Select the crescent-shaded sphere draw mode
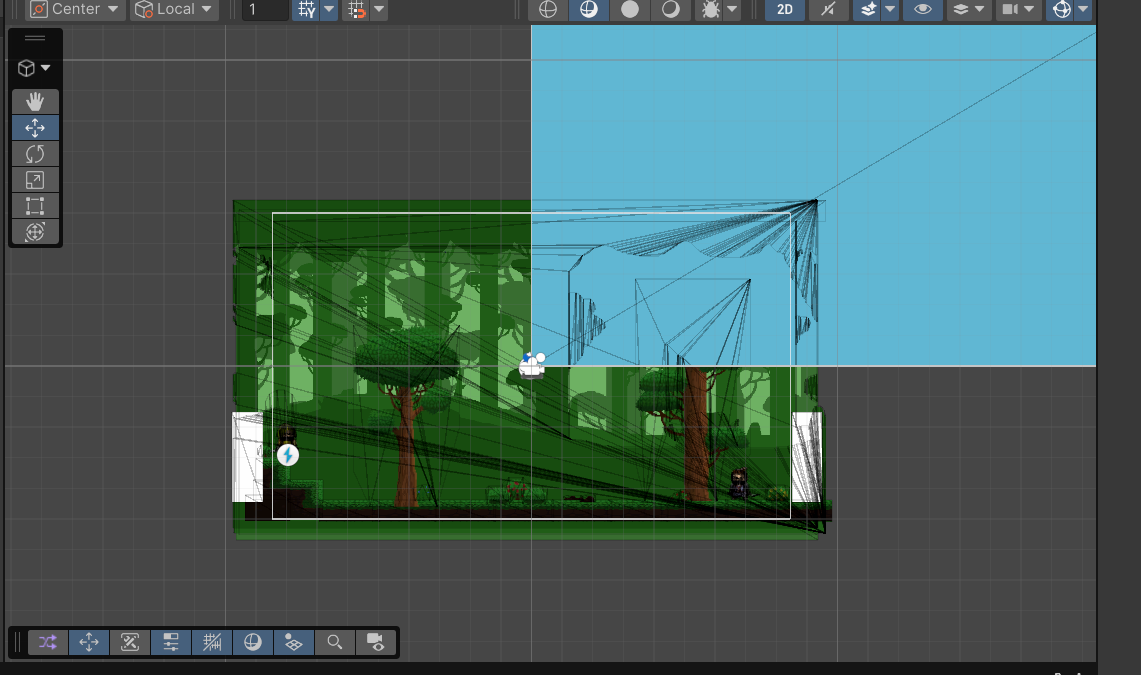 [x=671, y=9]
